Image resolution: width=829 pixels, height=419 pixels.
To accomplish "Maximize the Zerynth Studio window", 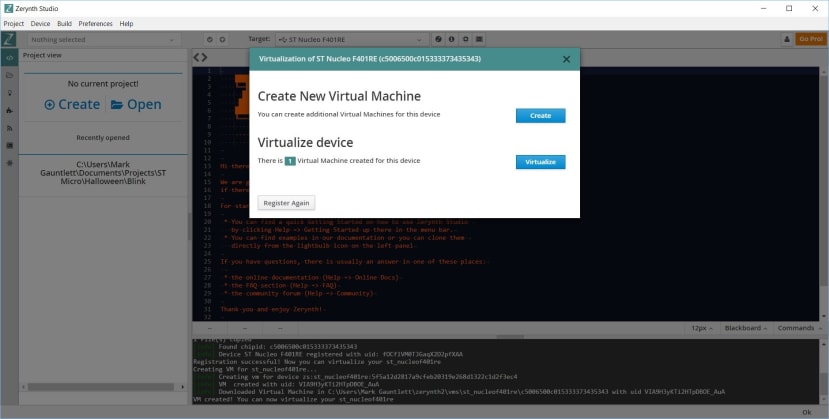I will [789, 8].
